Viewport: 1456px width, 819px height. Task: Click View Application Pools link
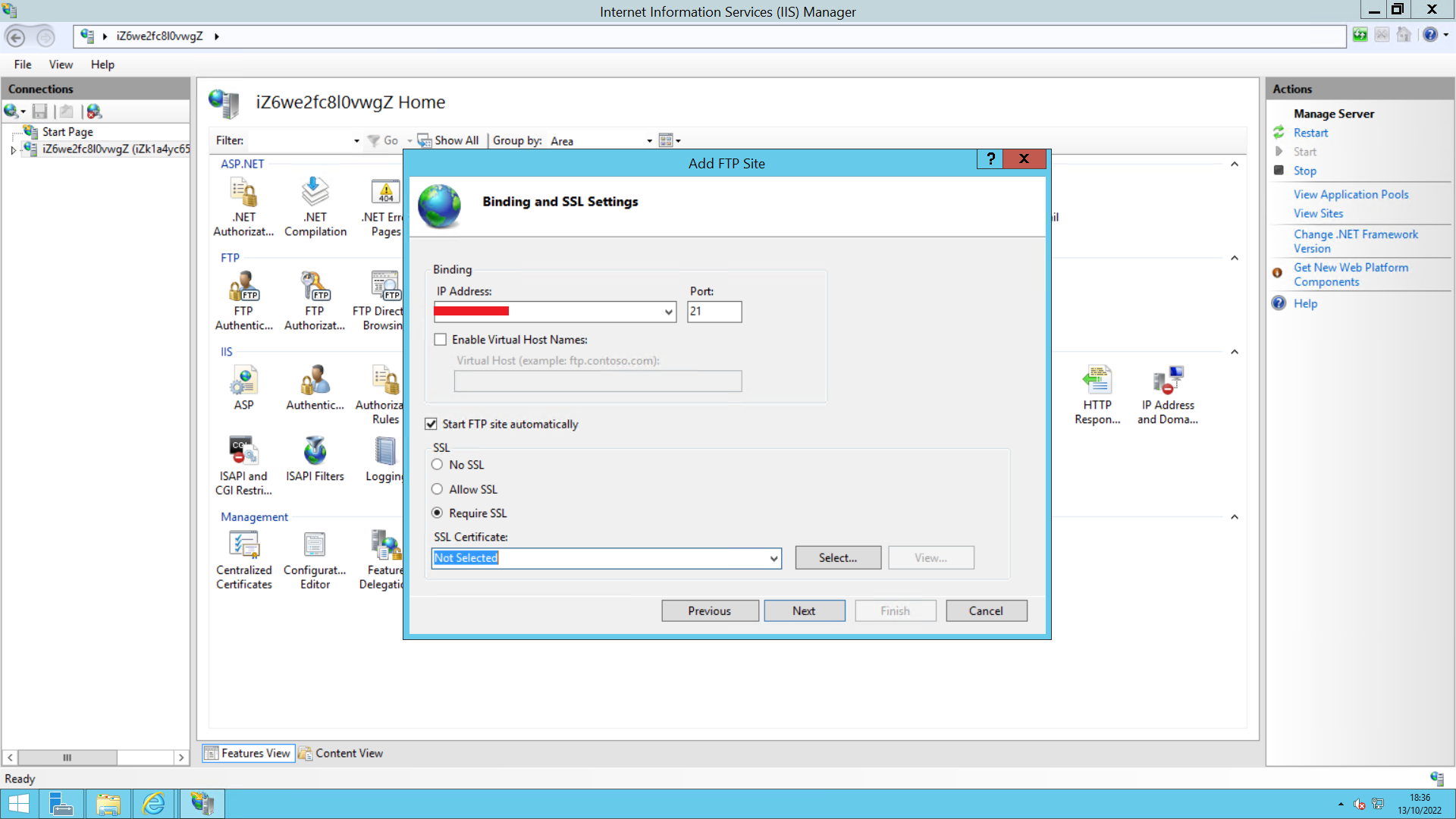(1351, 194)
